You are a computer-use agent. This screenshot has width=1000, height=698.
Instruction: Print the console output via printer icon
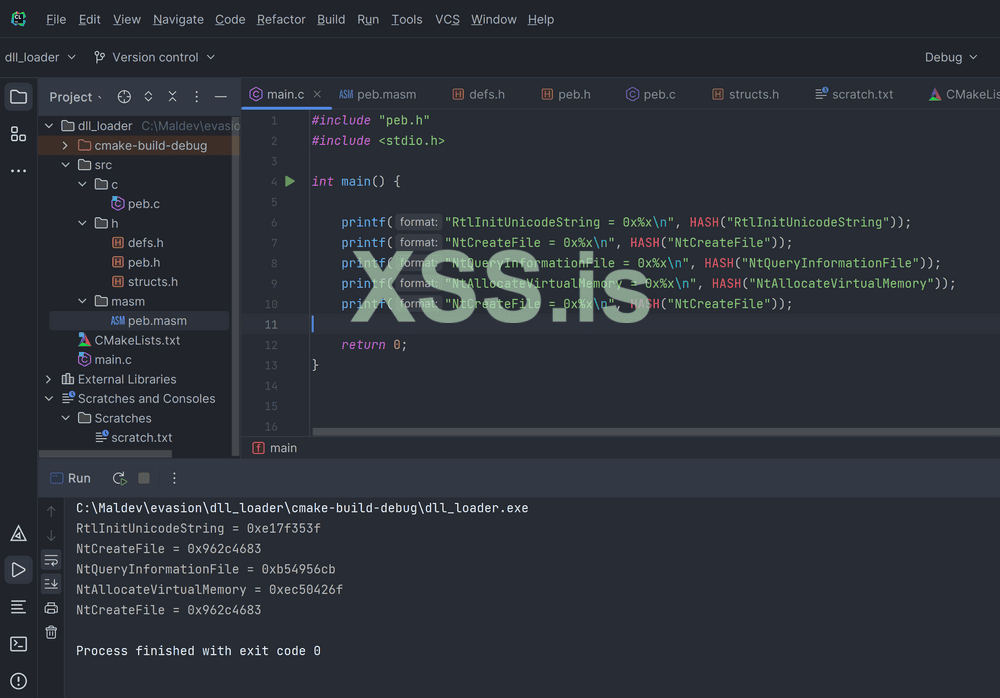click(51, 608)
